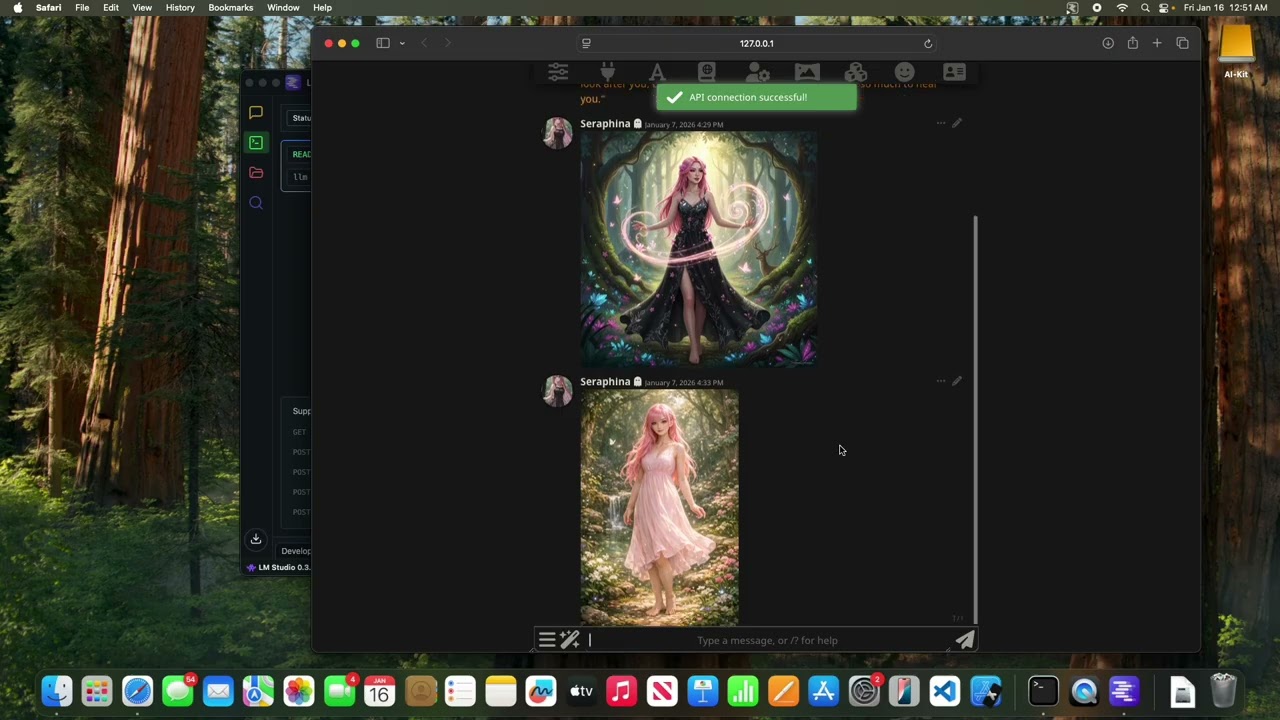Screen dimensions: 1280x720
Task: Open the Window menu
Action: pos(283,8)
